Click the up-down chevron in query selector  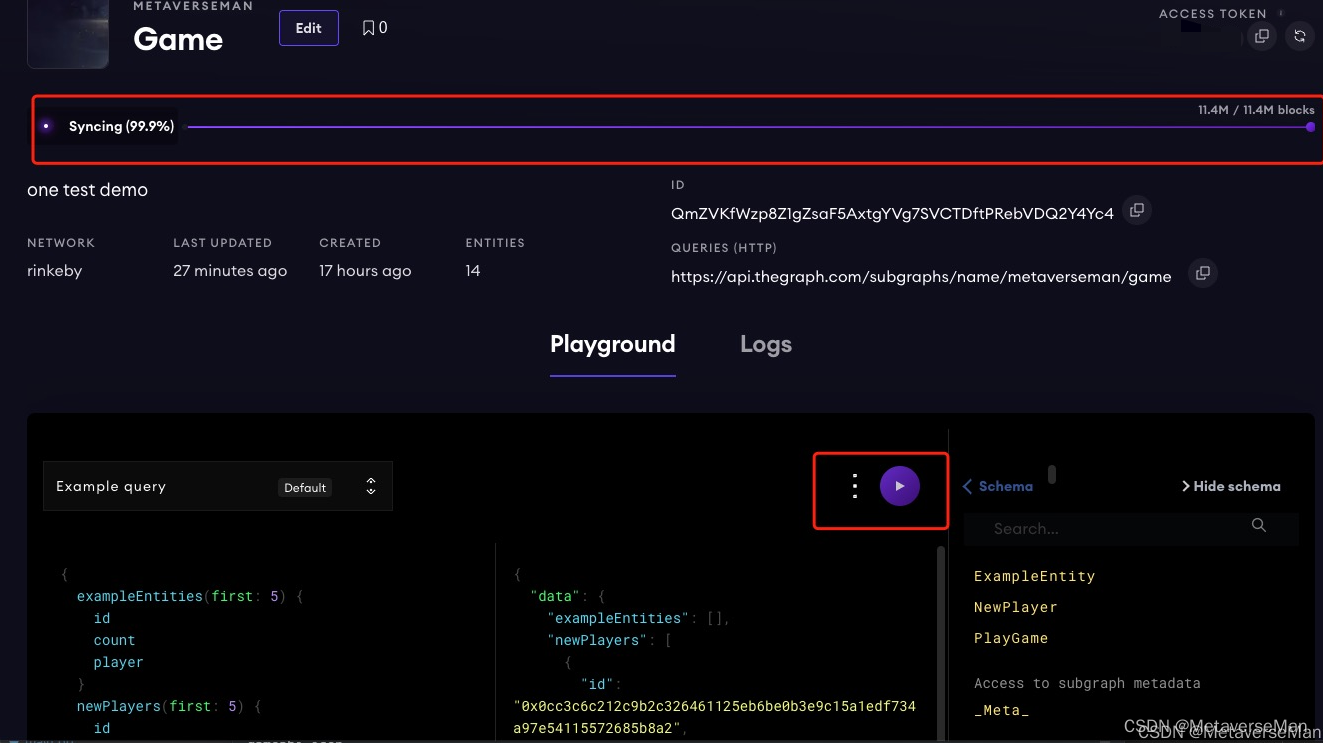coord(371,486)
